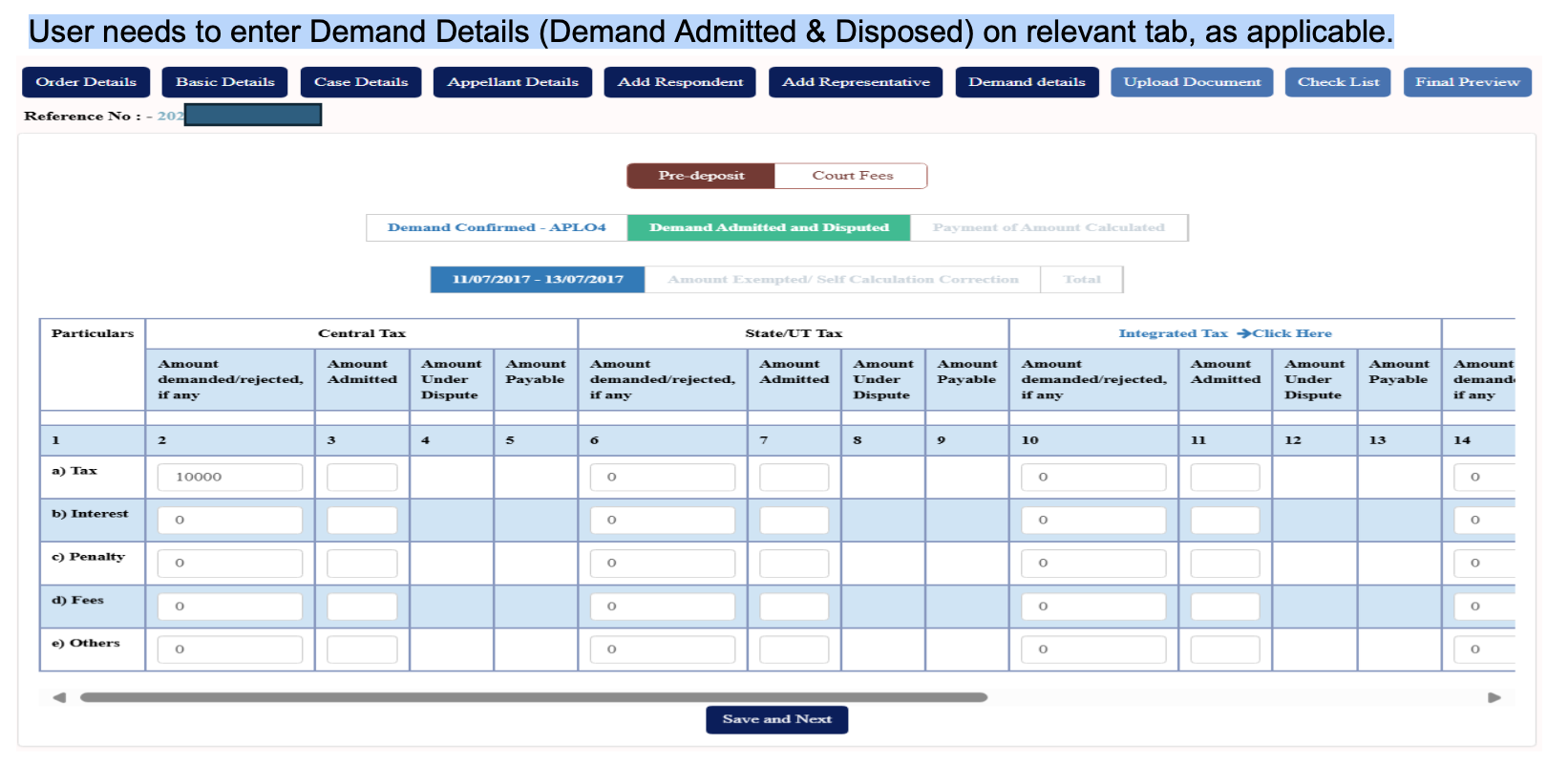1568x766 pixels.
Task: Click Integrated Tax demanded field for Tax row
Action: [1093, 477]
